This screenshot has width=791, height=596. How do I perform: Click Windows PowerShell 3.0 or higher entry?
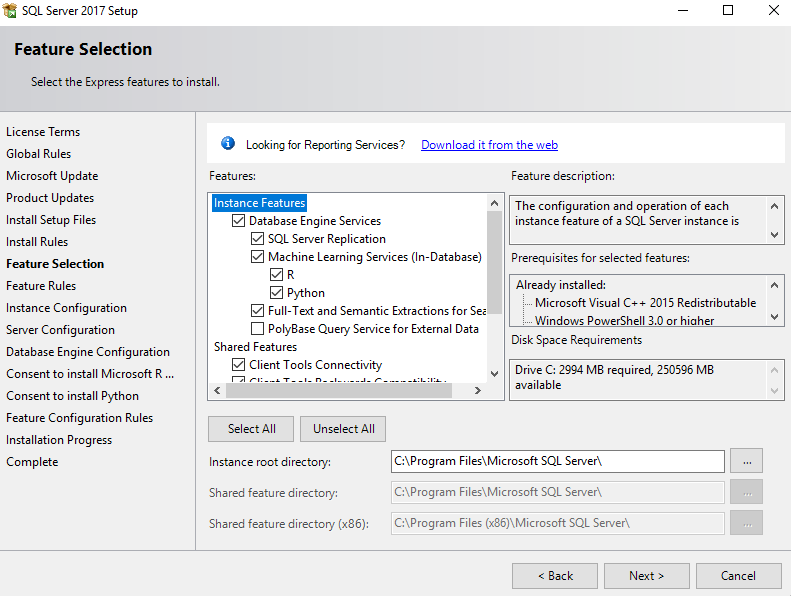(x=625, y=320)
